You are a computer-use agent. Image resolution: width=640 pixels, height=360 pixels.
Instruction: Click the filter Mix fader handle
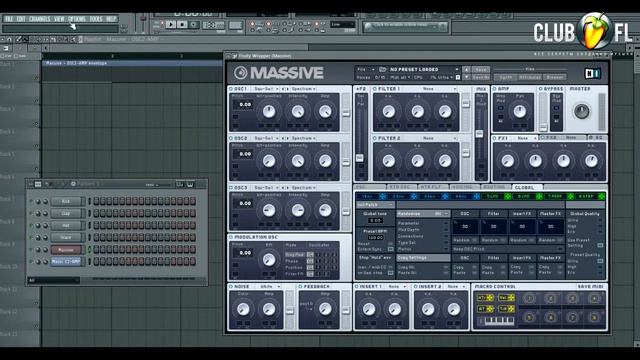pos(480,133)
